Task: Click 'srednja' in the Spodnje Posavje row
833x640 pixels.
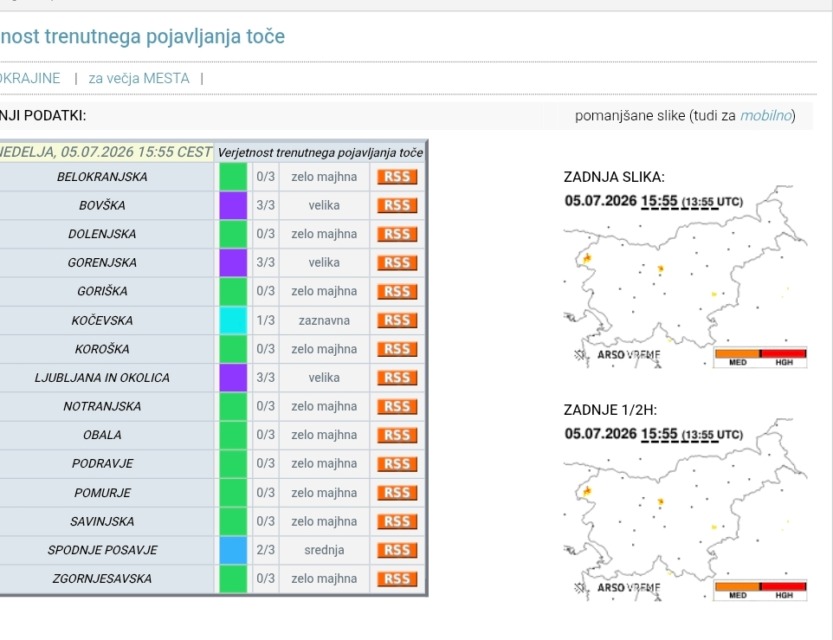Action: click(x=324, y=550)
